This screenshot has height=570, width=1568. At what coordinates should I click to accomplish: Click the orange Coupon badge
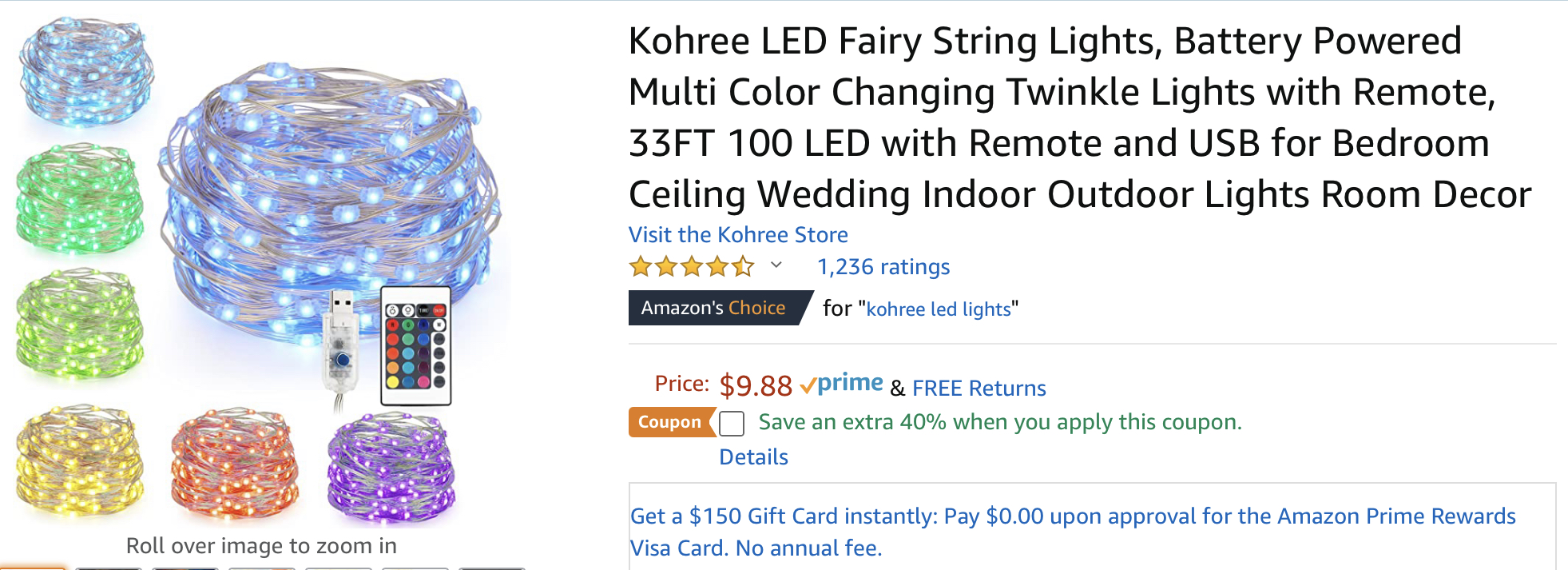coord(669,422)
